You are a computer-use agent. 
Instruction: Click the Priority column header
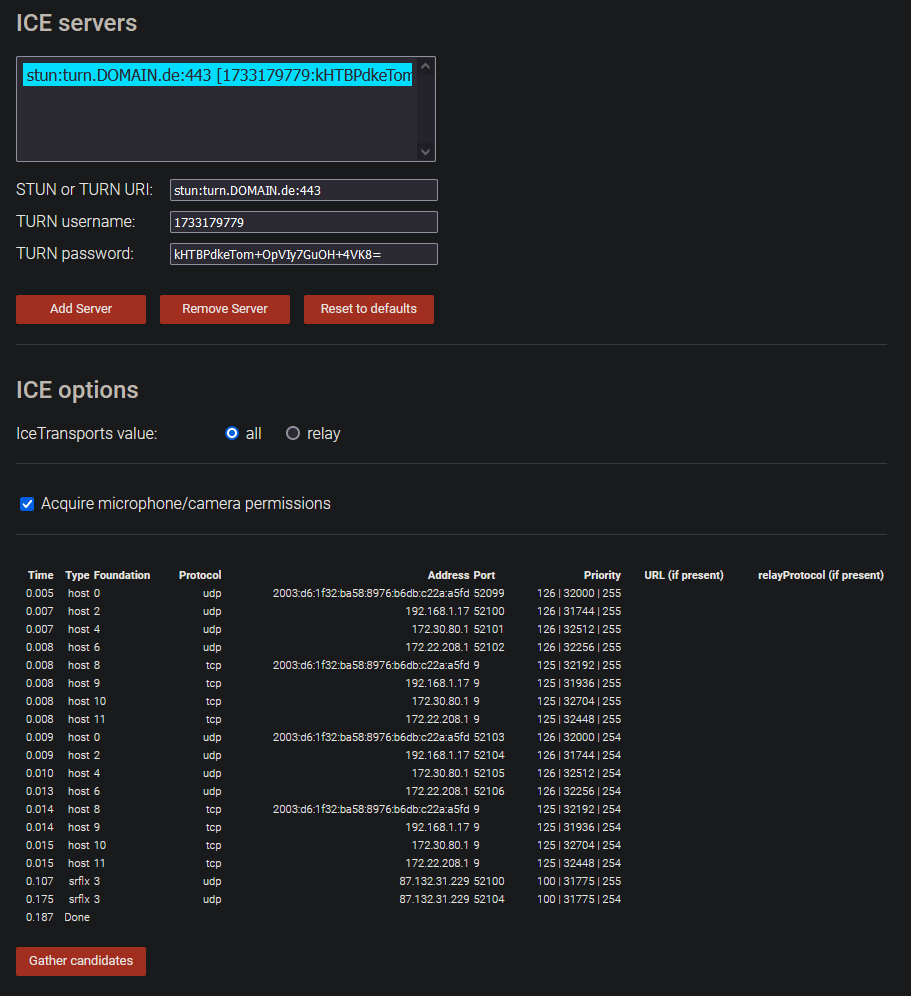tap(602, 575)
